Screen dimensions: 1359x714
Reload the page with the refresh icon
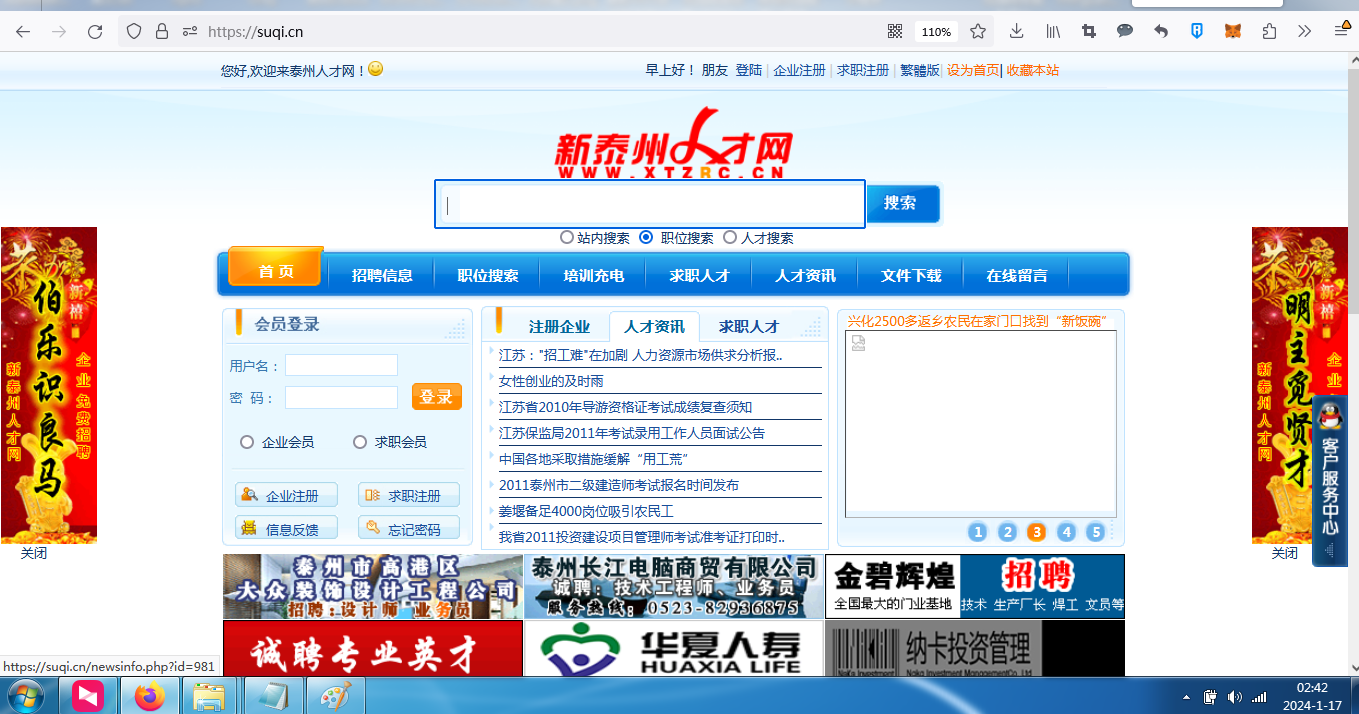tap(95, 31)
